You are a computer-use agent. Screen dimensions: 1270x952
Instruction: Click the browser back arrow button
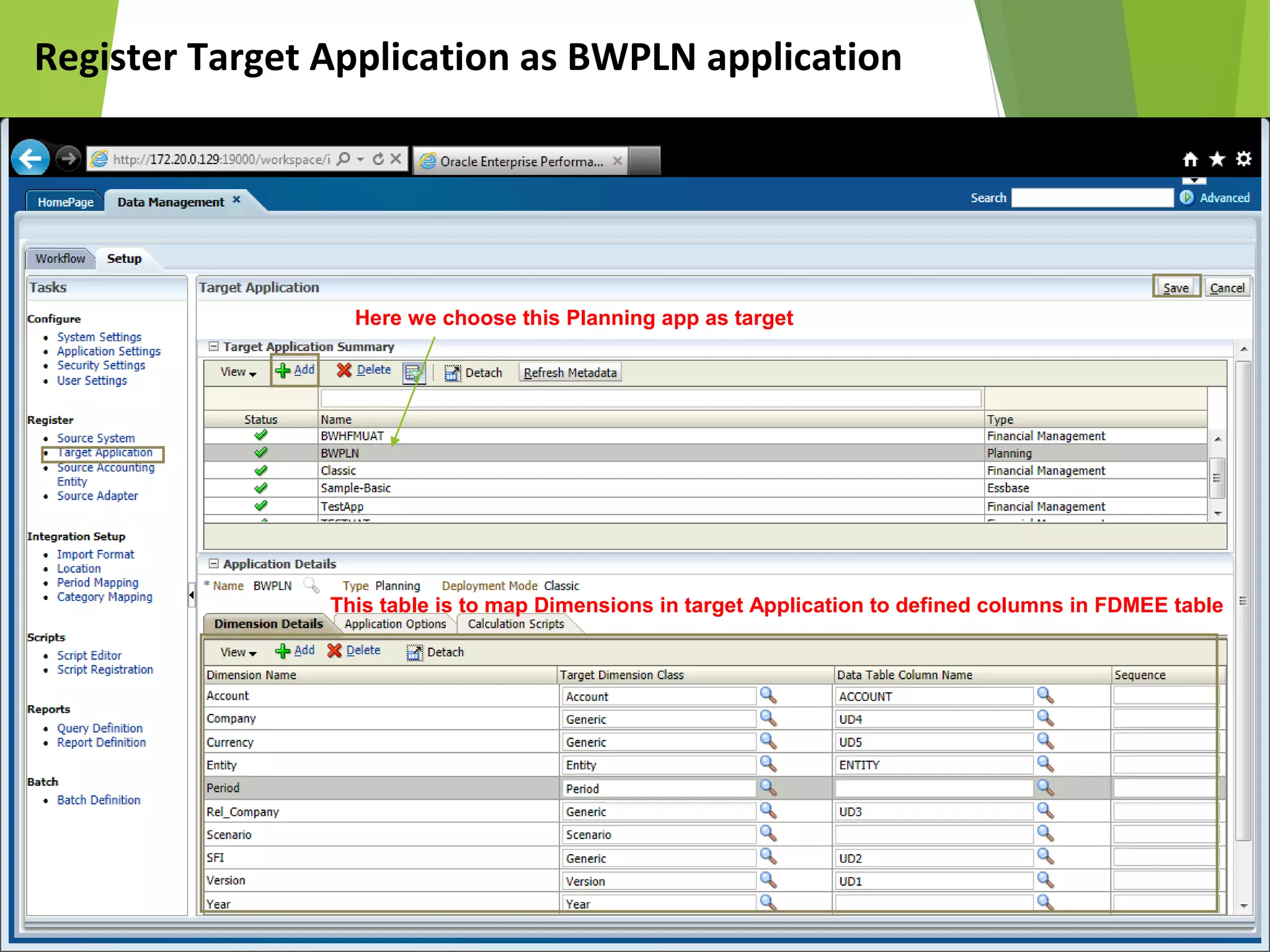coord(30,159)
